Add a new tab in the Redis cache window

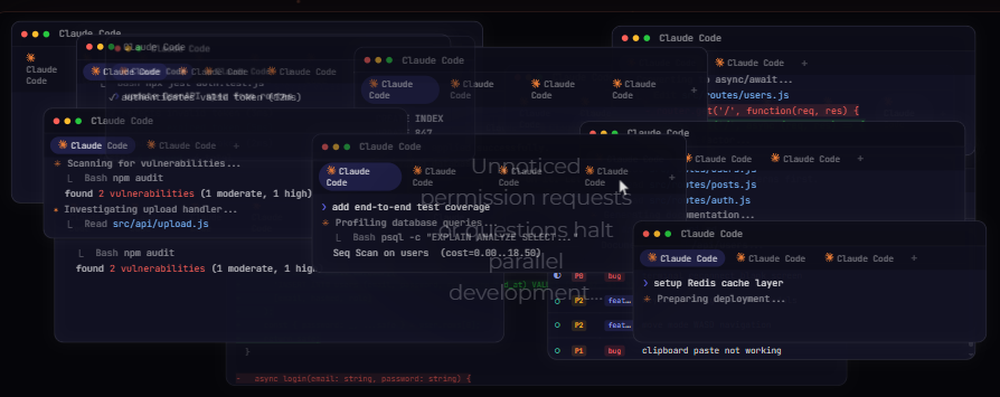click(x=914, y=258)
